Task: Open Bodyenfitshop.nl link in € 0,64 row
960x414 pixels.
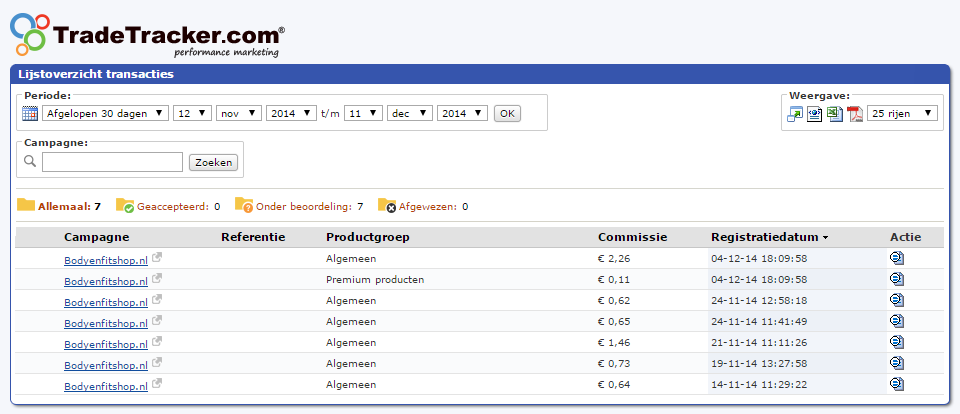Action: click(x=106, y=386)
